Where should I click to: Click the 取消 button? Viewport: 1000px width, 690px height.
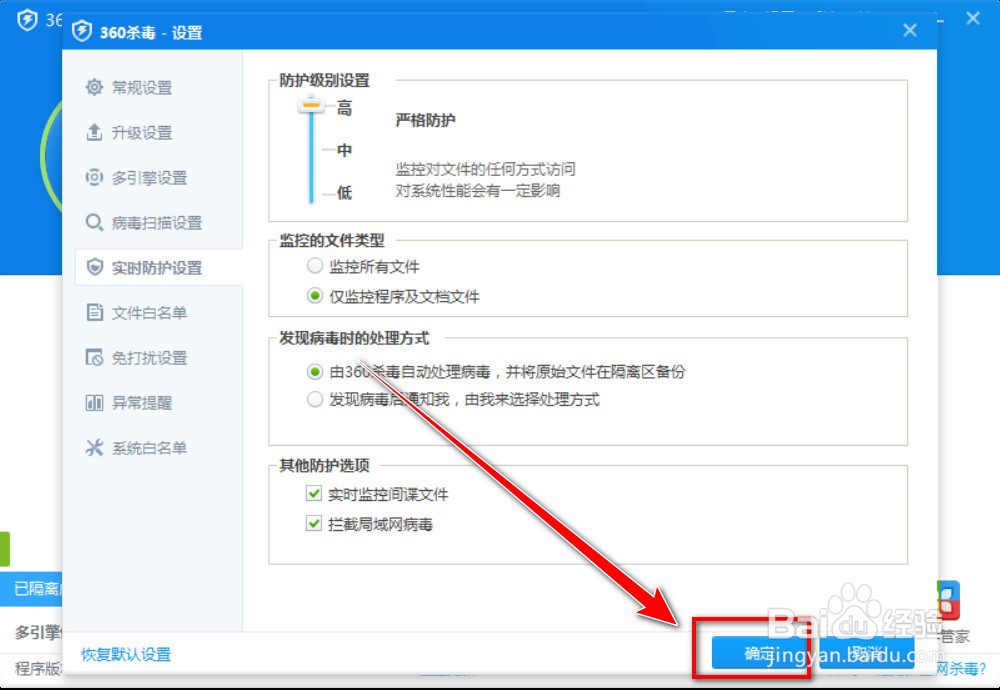(866, 653)
